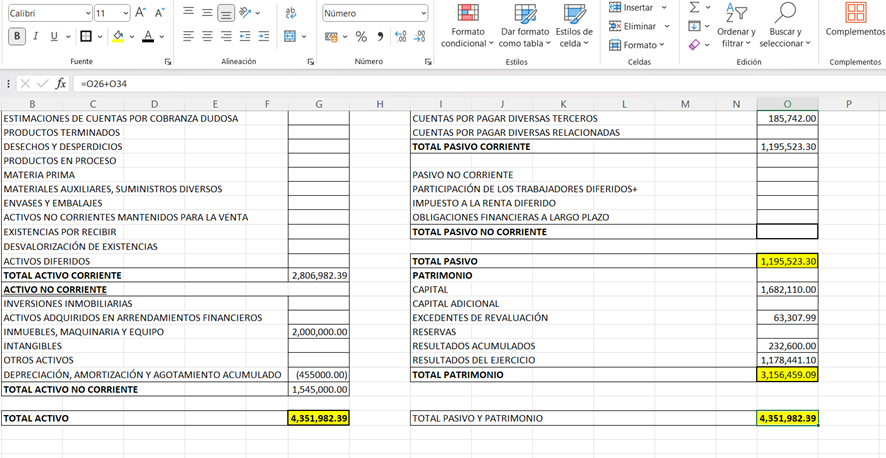Image resolution: width=886 pixels, height=458 pixels.
Task: Open Formato condicional menu
Action: tap(467, 26)
